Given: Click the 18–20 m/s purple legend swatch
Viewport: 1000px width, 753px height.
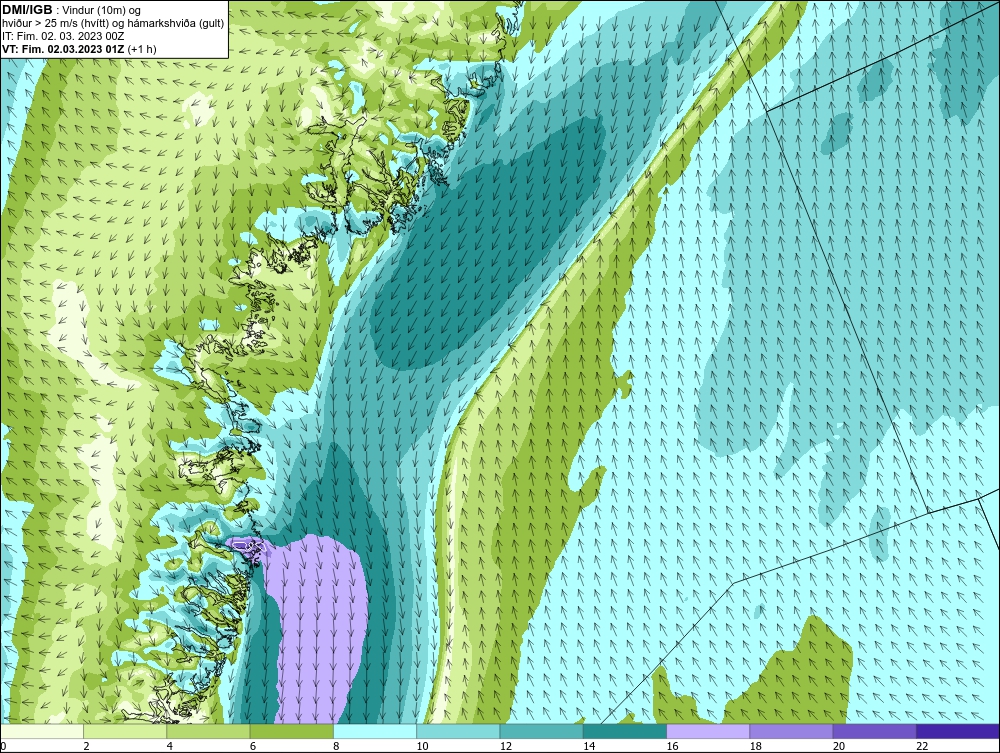Looking at the screenshot, I should point(791,731).
